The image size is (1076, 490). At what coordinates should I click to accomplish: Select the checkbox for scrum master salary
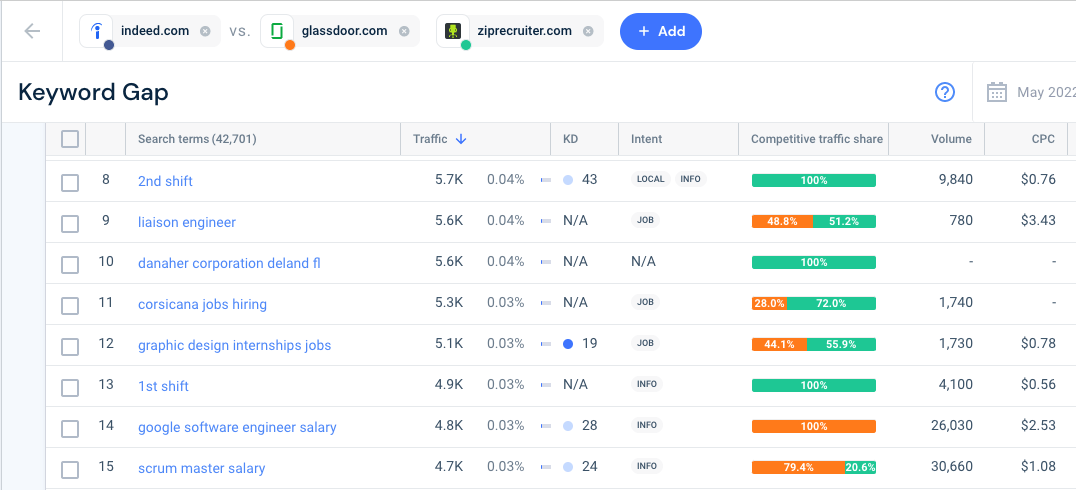tap(70, 470)
